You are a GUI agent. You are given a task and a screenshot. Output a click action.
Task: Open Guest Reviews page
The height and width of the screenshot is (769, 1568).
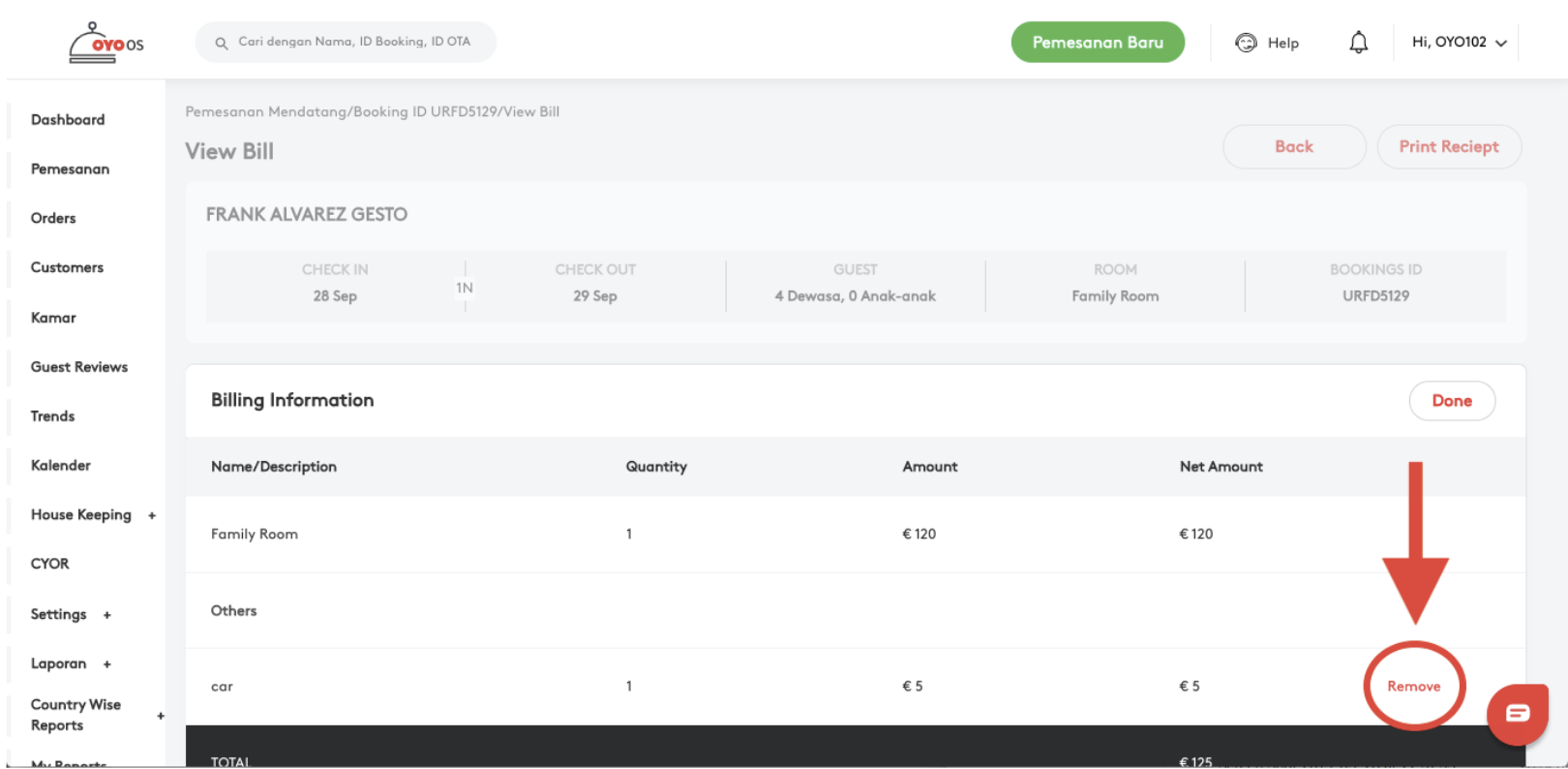[x=79, y=367]
